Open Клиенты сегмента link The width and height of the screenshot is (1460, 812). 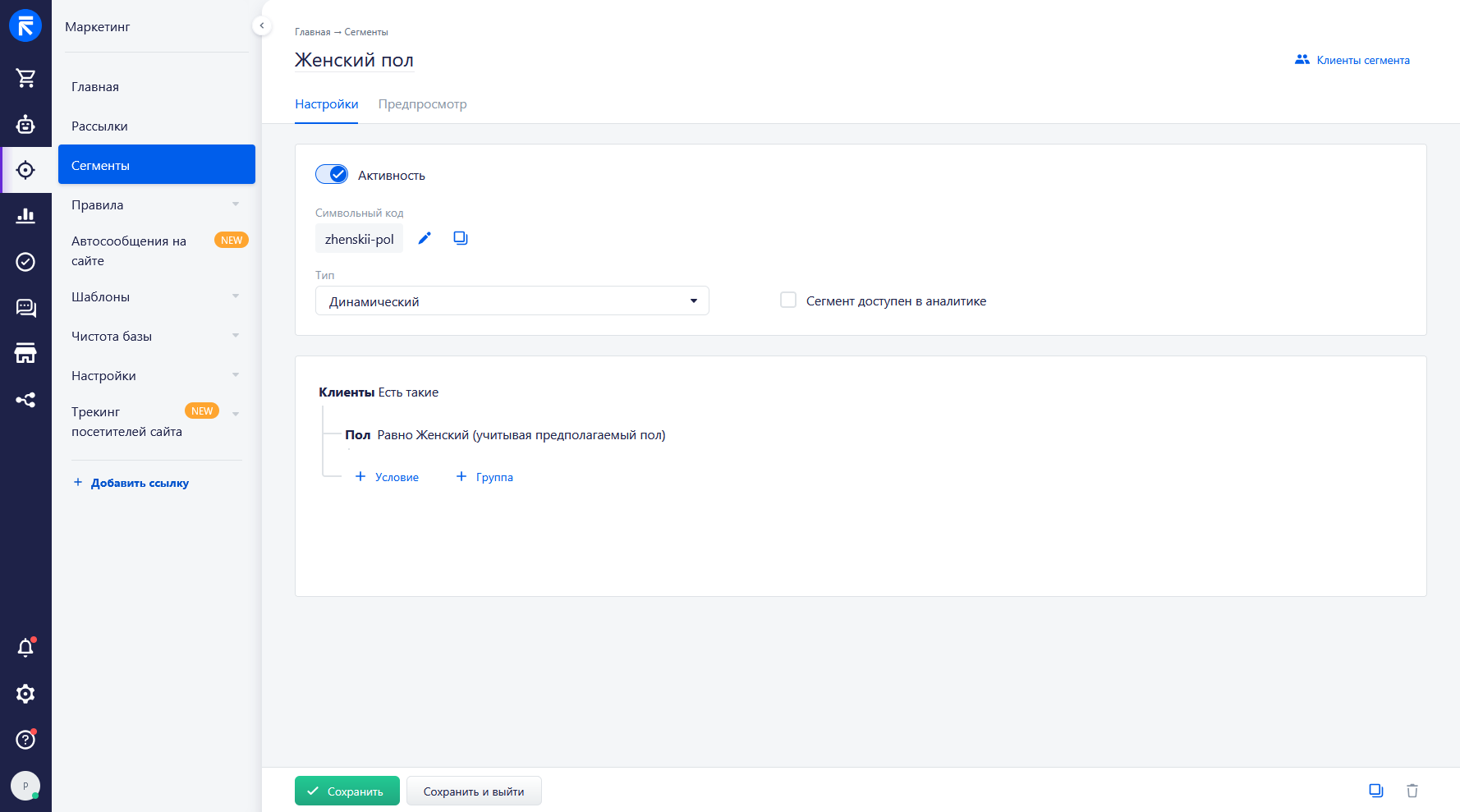(x=1352, y=60)
